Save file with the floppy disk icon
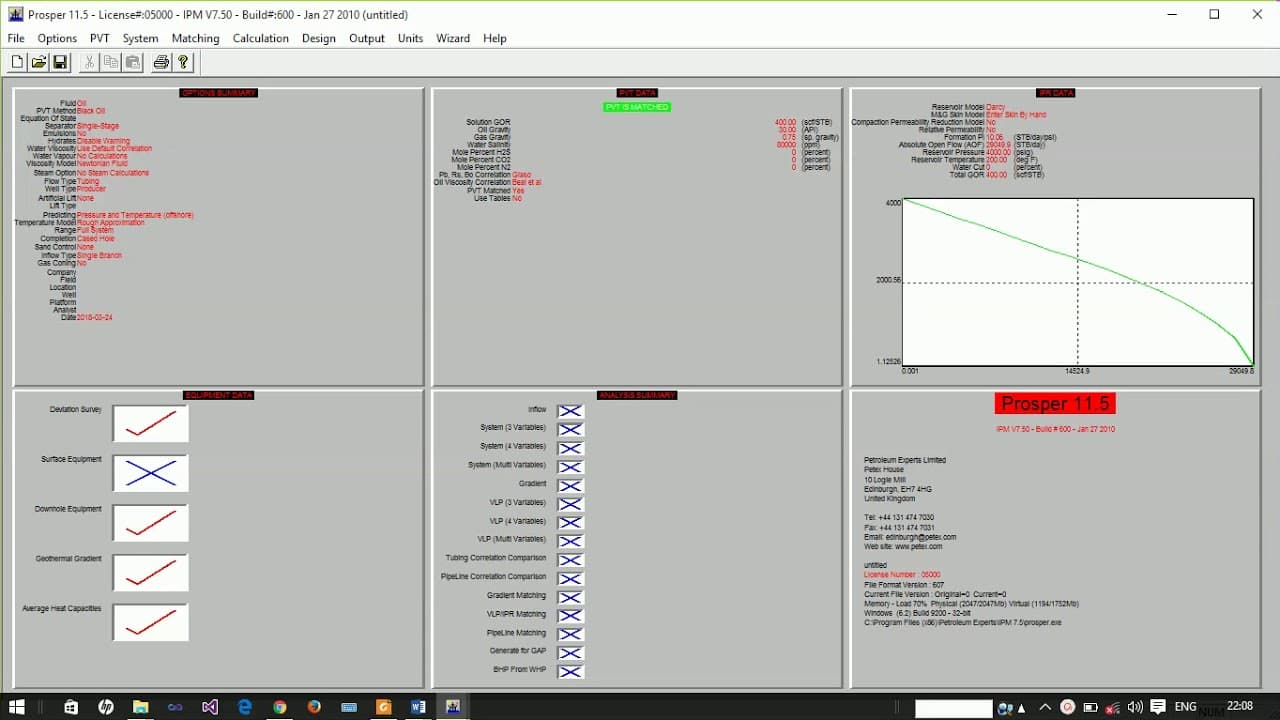 tap(60, 62)
